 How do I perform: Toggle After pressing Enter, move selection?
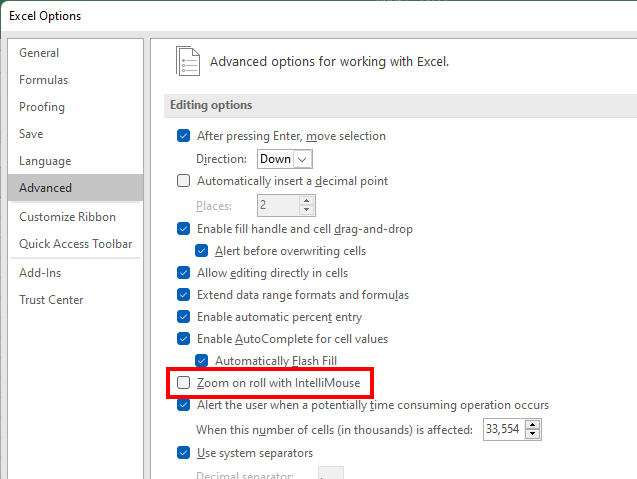[184, 136]
